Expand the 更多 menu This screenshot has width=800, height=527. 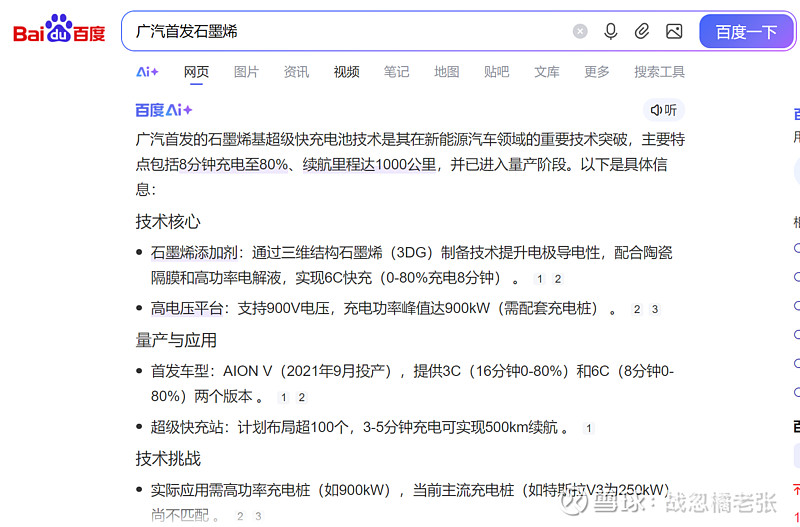point(596,72)
